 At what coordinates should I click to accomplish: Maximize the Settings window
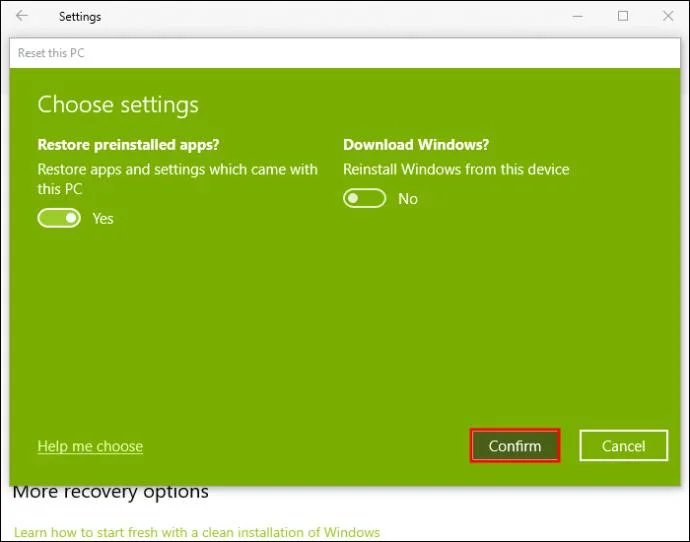pos(623,16)
